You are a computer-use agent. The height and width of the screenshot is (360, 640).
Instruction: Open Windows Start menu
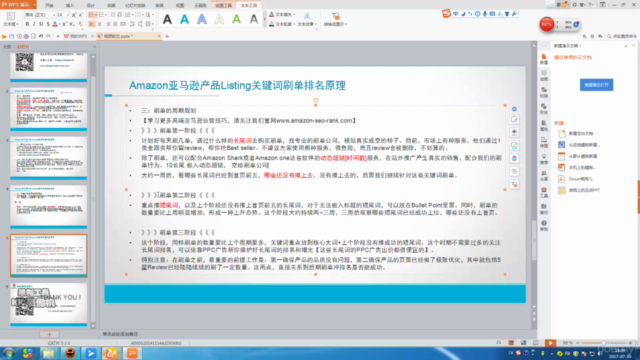[9, 353]
